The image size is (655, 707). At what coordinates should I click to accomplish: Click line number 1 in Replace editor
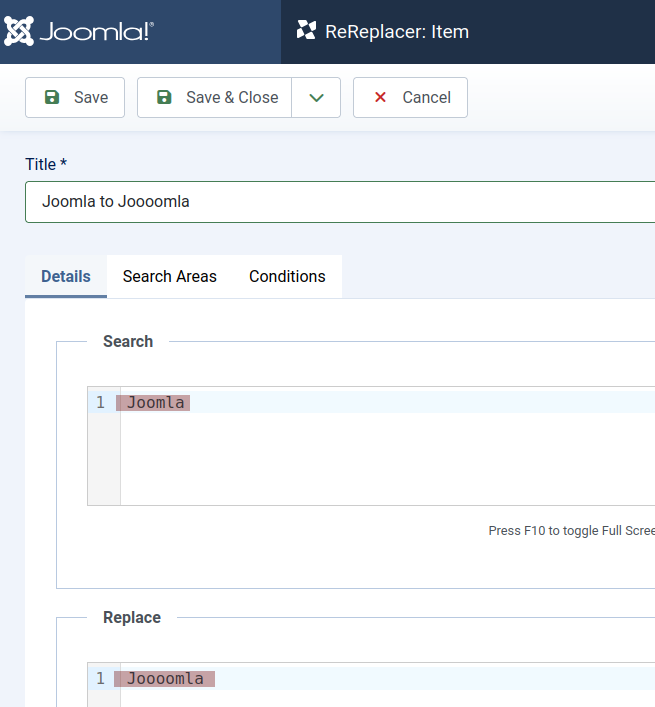pyautogui.click(x=101, y=678)
